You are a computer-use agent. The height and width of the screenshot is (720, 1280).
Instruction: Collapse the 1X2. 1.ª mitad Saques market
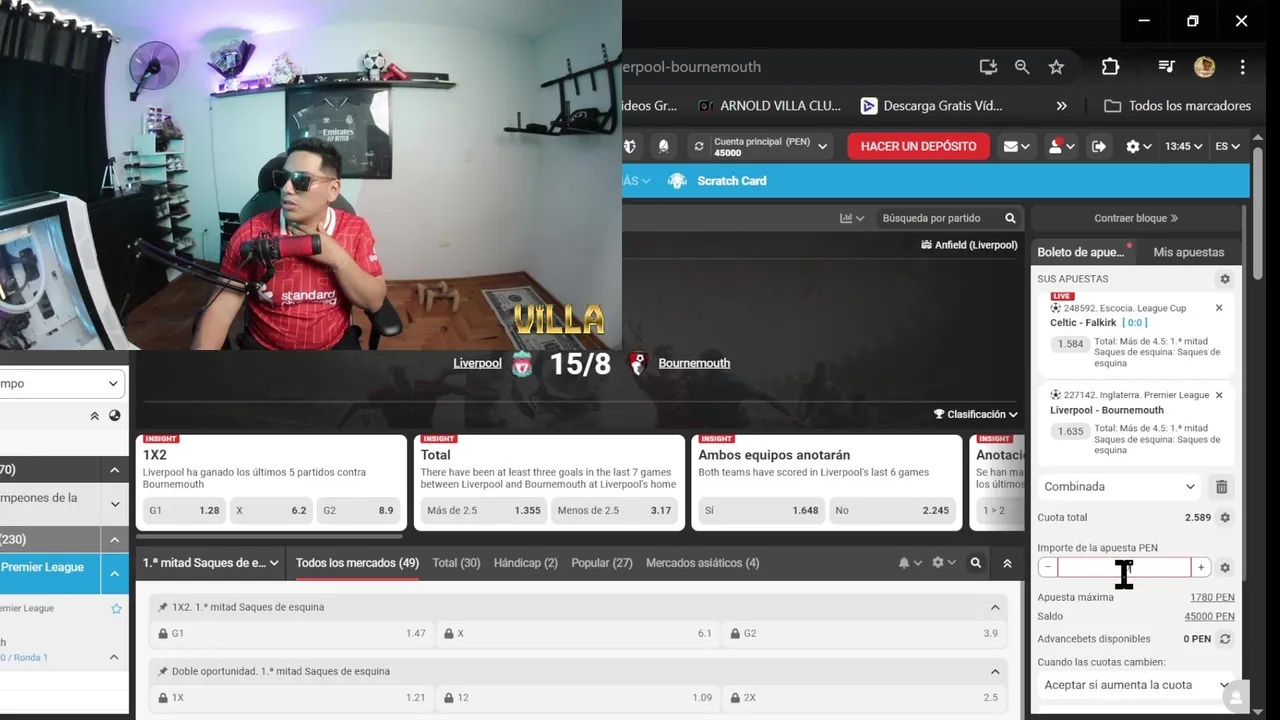click(x=995, y=607)
